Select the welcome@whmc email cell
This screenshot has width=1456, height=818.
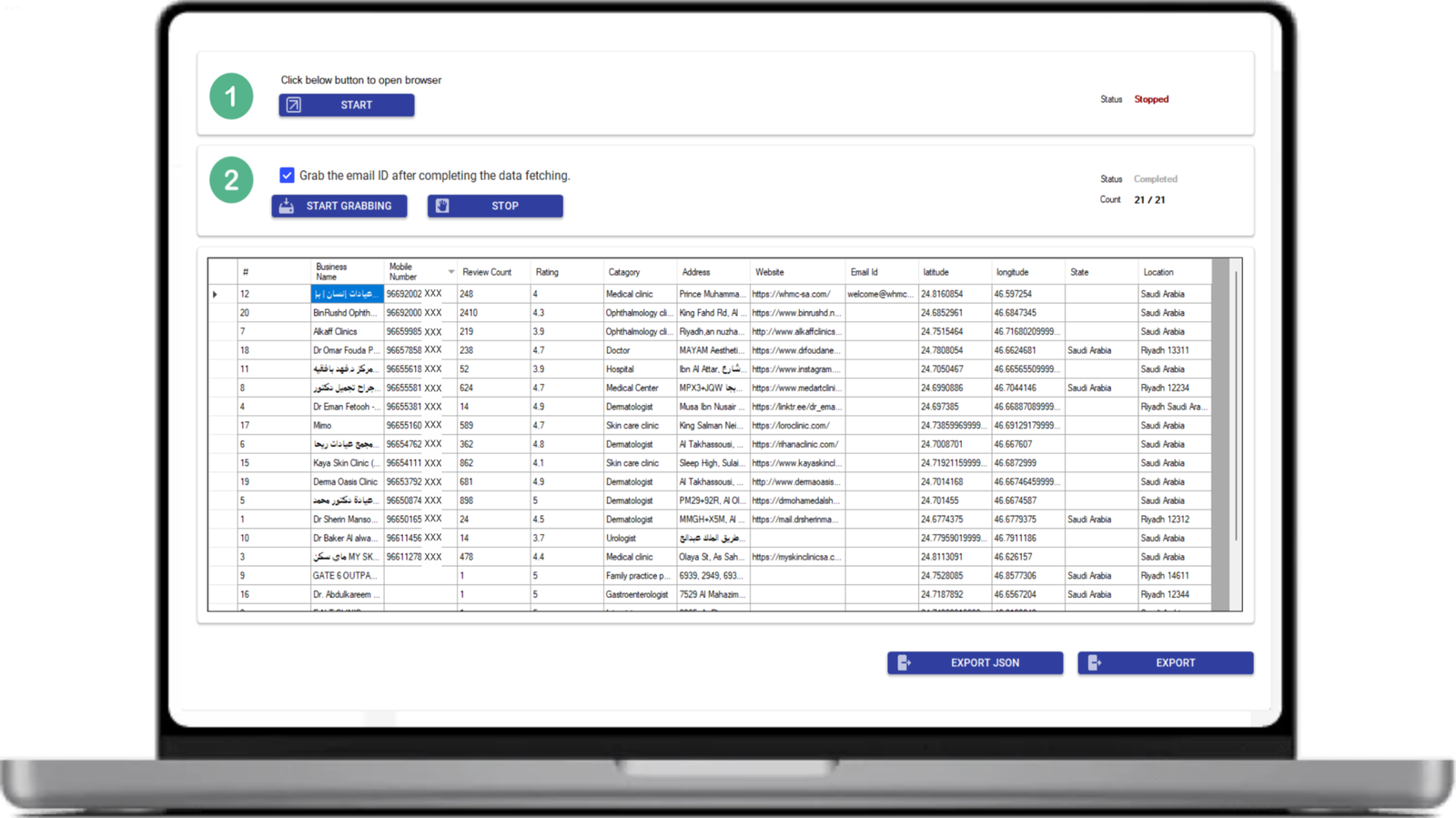[879, 295]
